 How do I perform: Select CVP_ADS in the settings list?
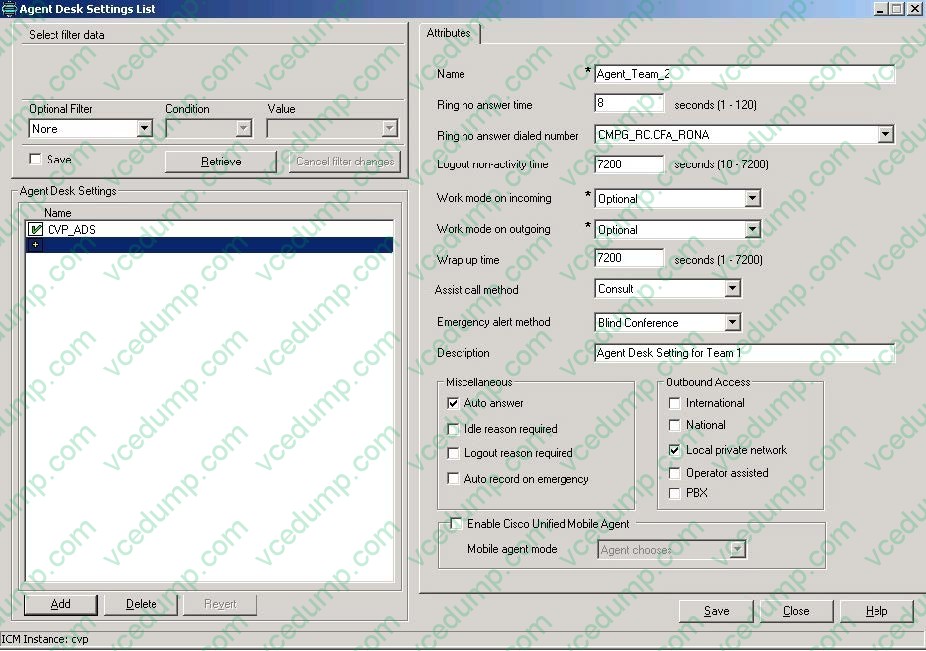point(72,230)
